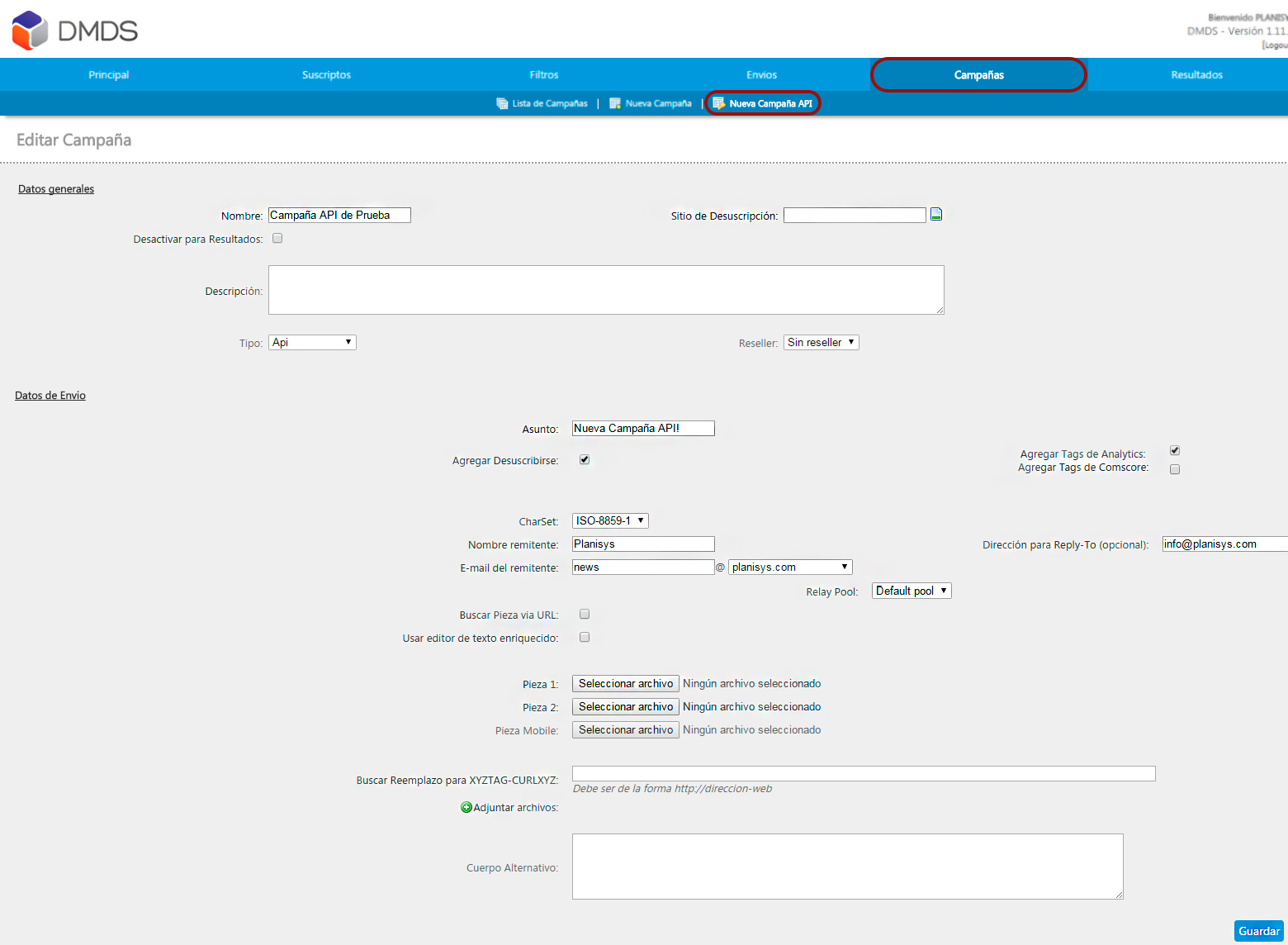The image size is (1288, 945).
Task: Click Guardar button
Action: tap(1259, 931)
